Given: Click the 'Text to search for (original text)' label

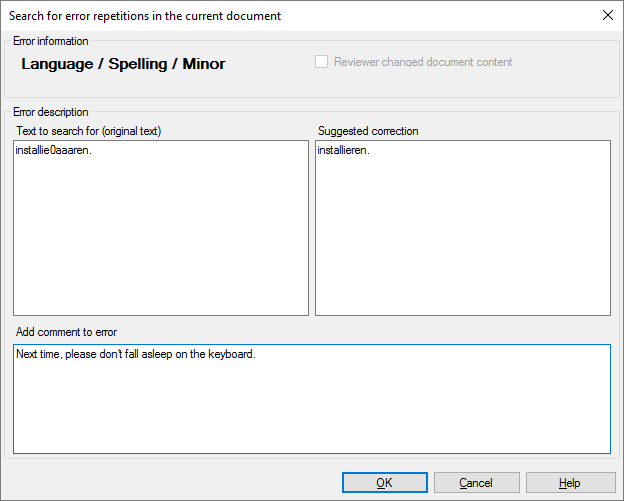Looking at the screenshot, I should click(x=89, y=131).
